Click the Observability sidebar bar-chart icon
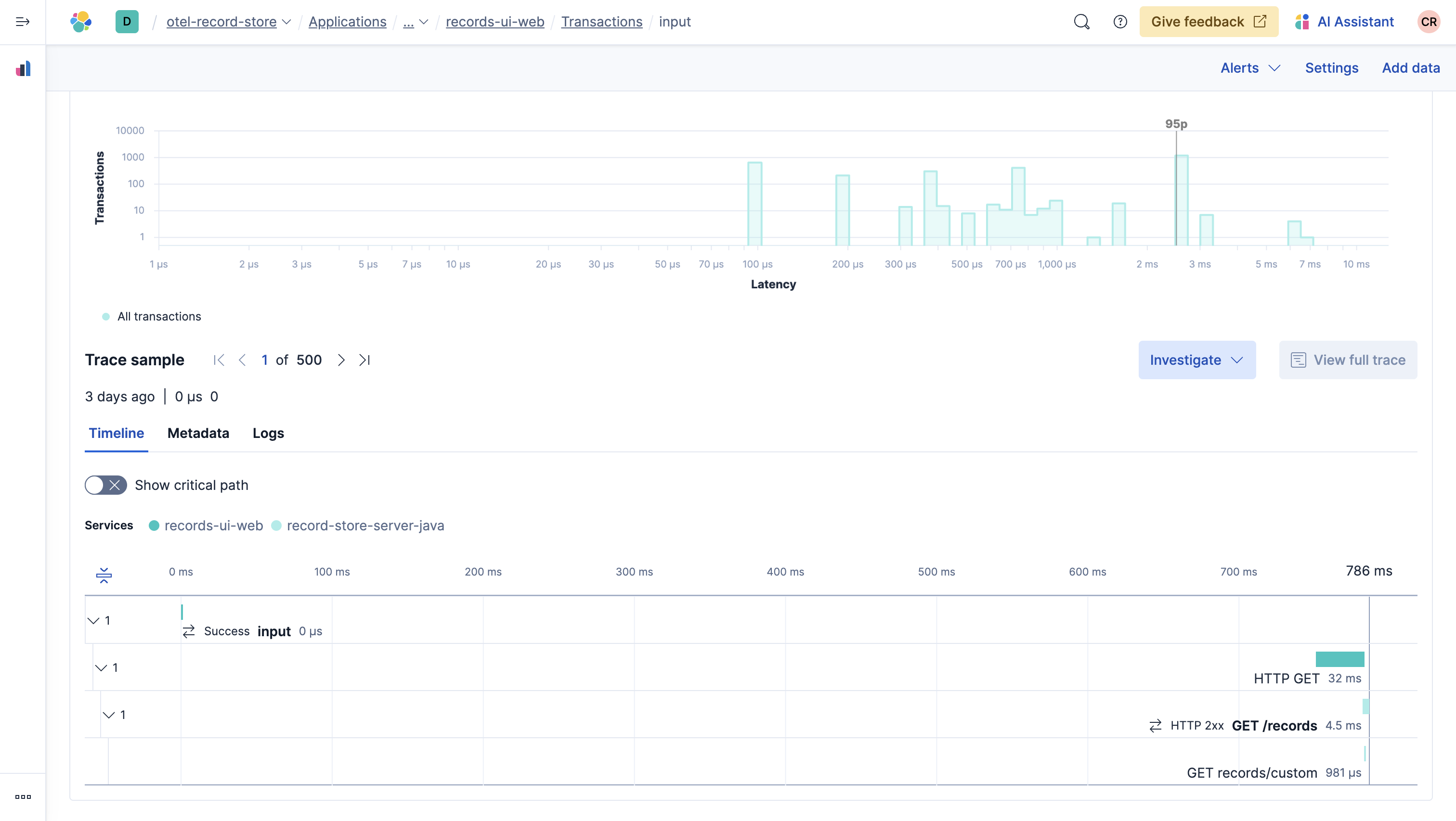The image size is (1456, 821). 23,69
